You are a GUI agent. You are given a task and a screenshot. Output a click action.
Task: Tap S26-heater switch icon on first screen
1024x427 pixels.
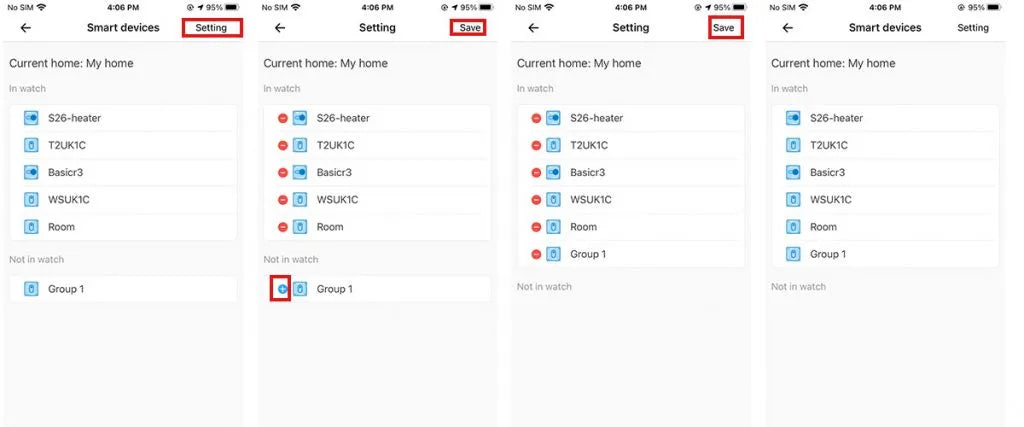tap(30, 118)
